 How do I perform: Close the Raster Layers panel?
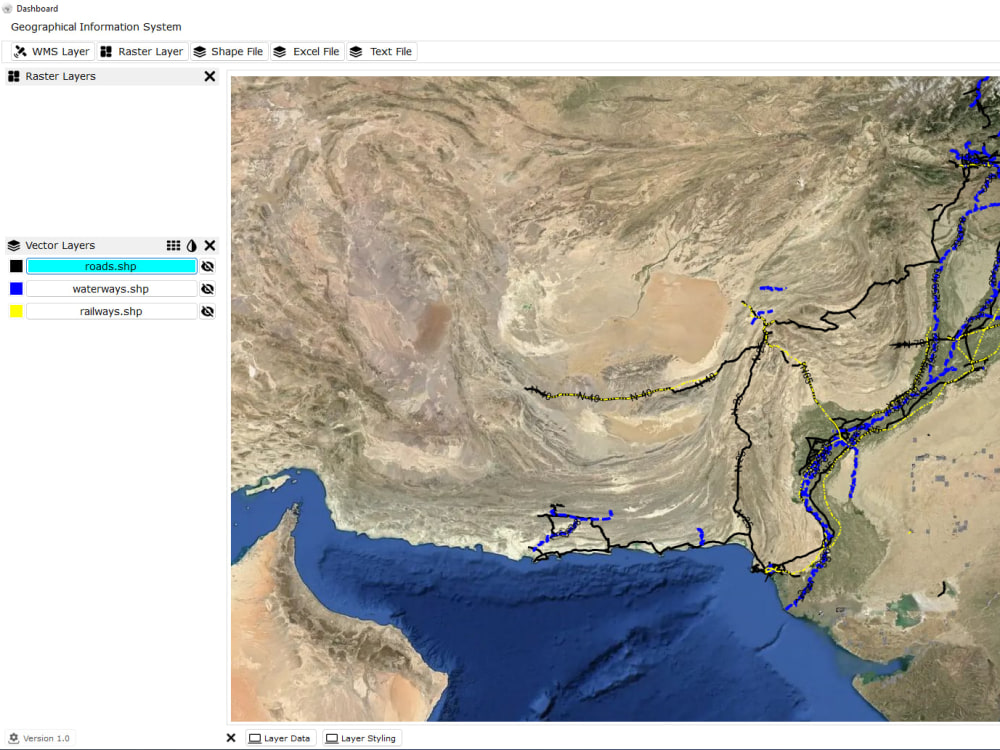point(210,77)
